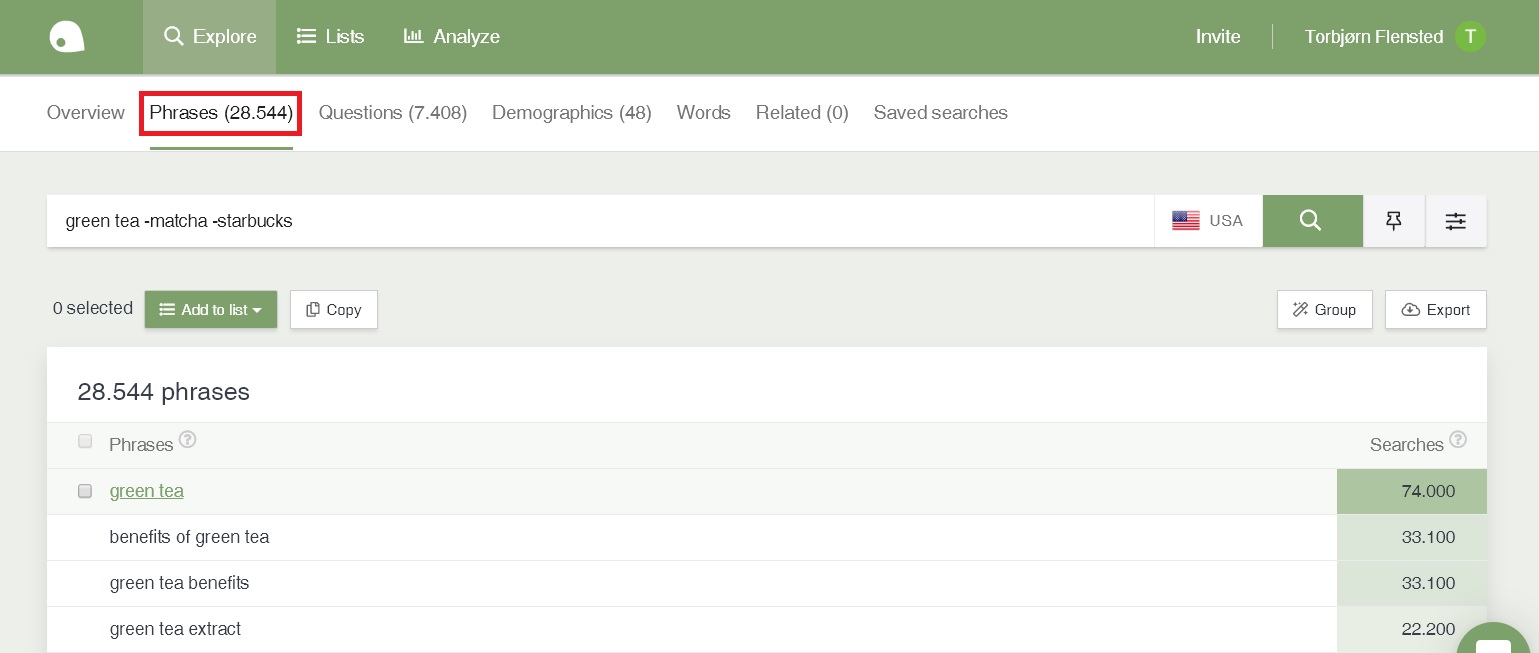Click the green search magnifier button
The height and width of the screenshot is (653, 1539).
(1311, 221)
